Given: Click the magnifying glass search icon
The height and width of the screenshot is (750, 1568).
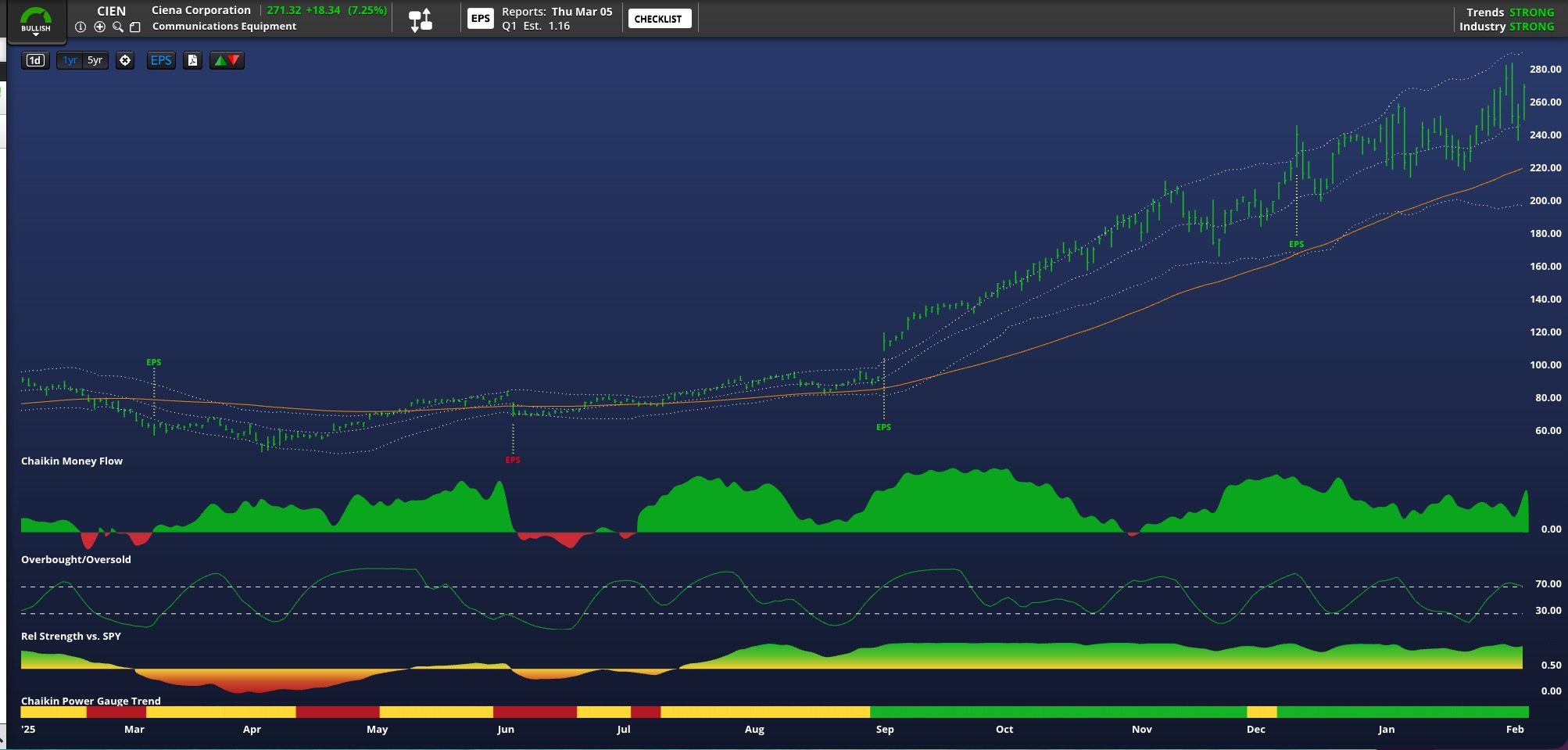Looking at the screenshot, I should [x=117, y=27].
